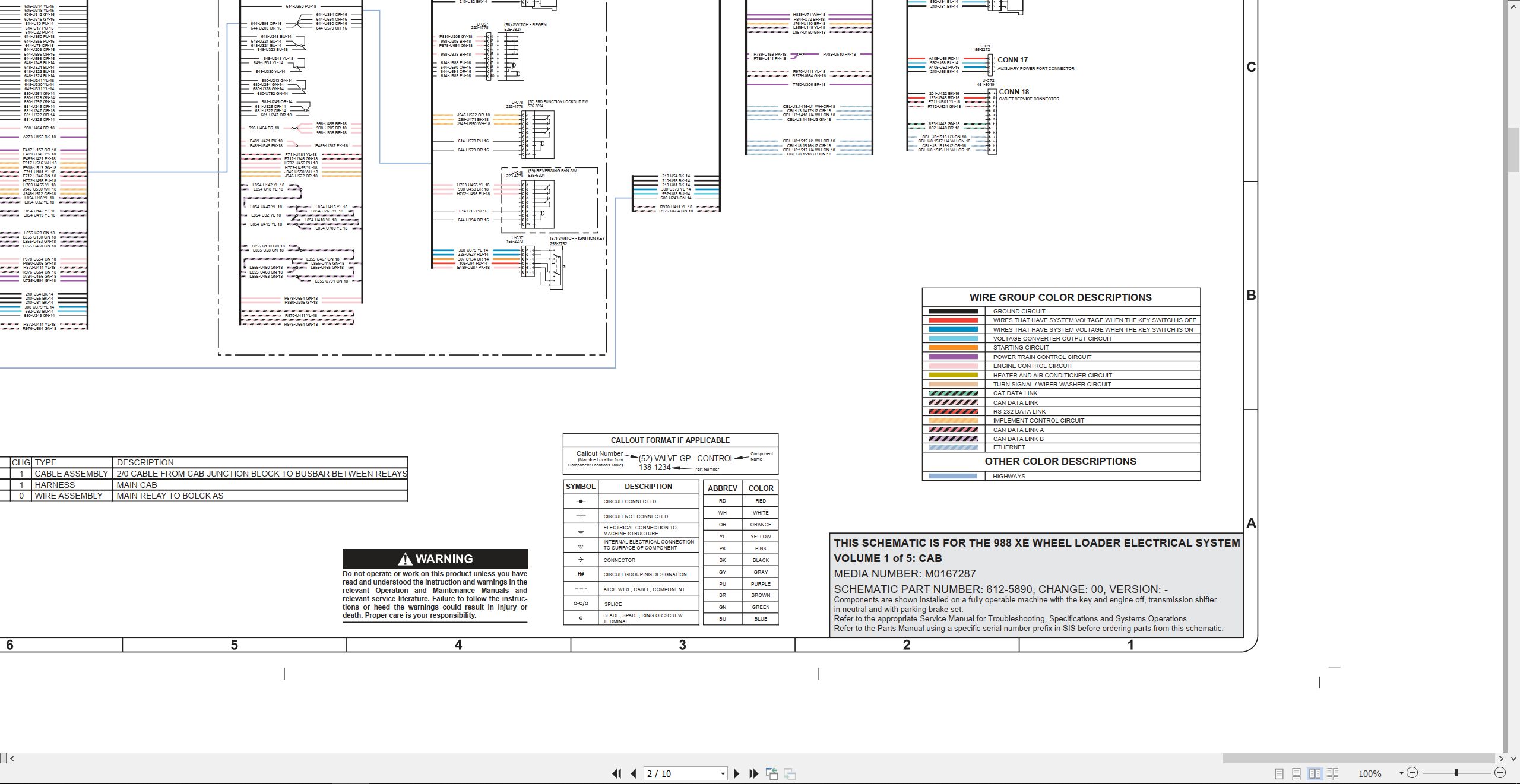Click the orange STARTING CIRCUIT color swatch
Viewport: 1520px width, 784px height.
(953, 347)
